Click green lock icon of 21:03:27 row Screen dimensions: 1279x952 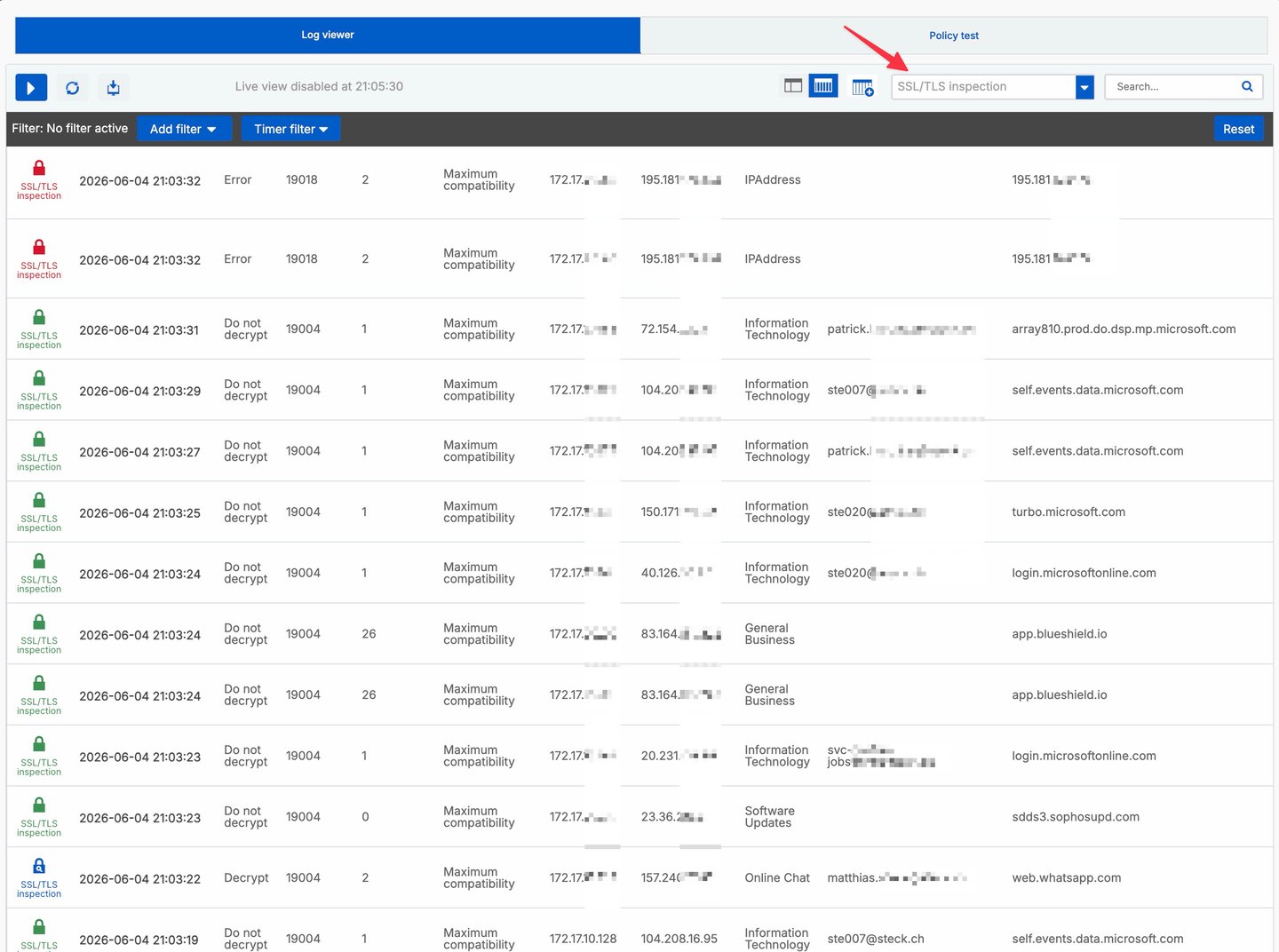coord(39,439)
